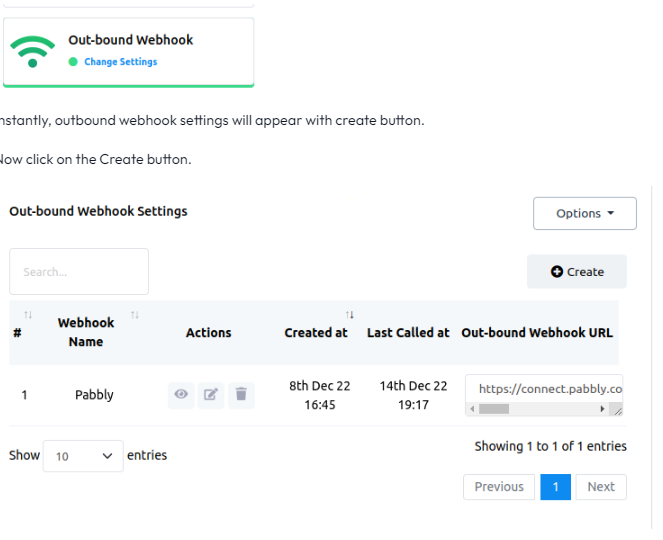The image size is (663, 540).
Task: Click the green wifi webhook icon
Action: (33, 52)
